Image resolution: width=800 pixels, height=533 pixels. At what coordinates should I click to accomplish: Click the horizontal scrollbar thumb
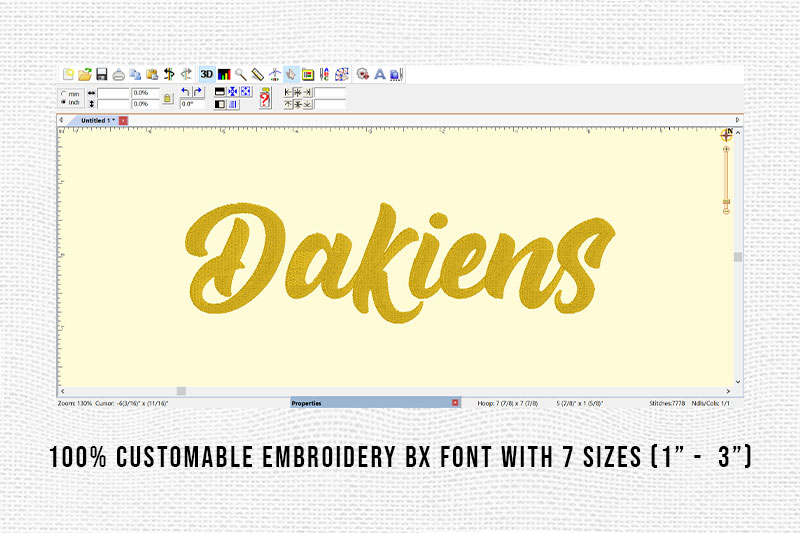(x=181, y=391)
